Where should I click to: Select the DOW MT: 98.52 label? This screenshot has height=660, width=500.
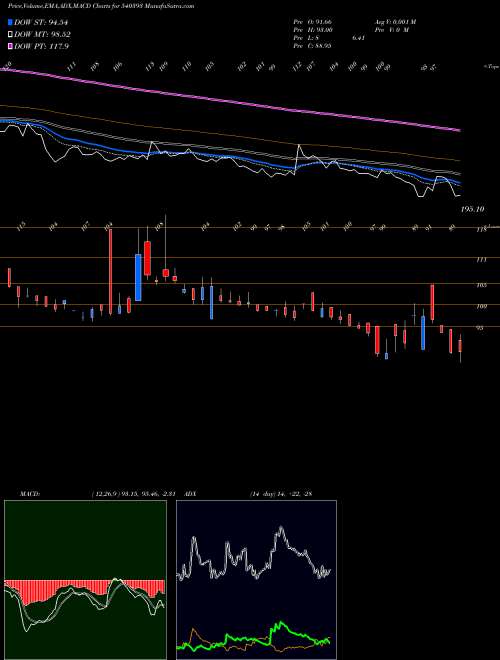point(43,35)
